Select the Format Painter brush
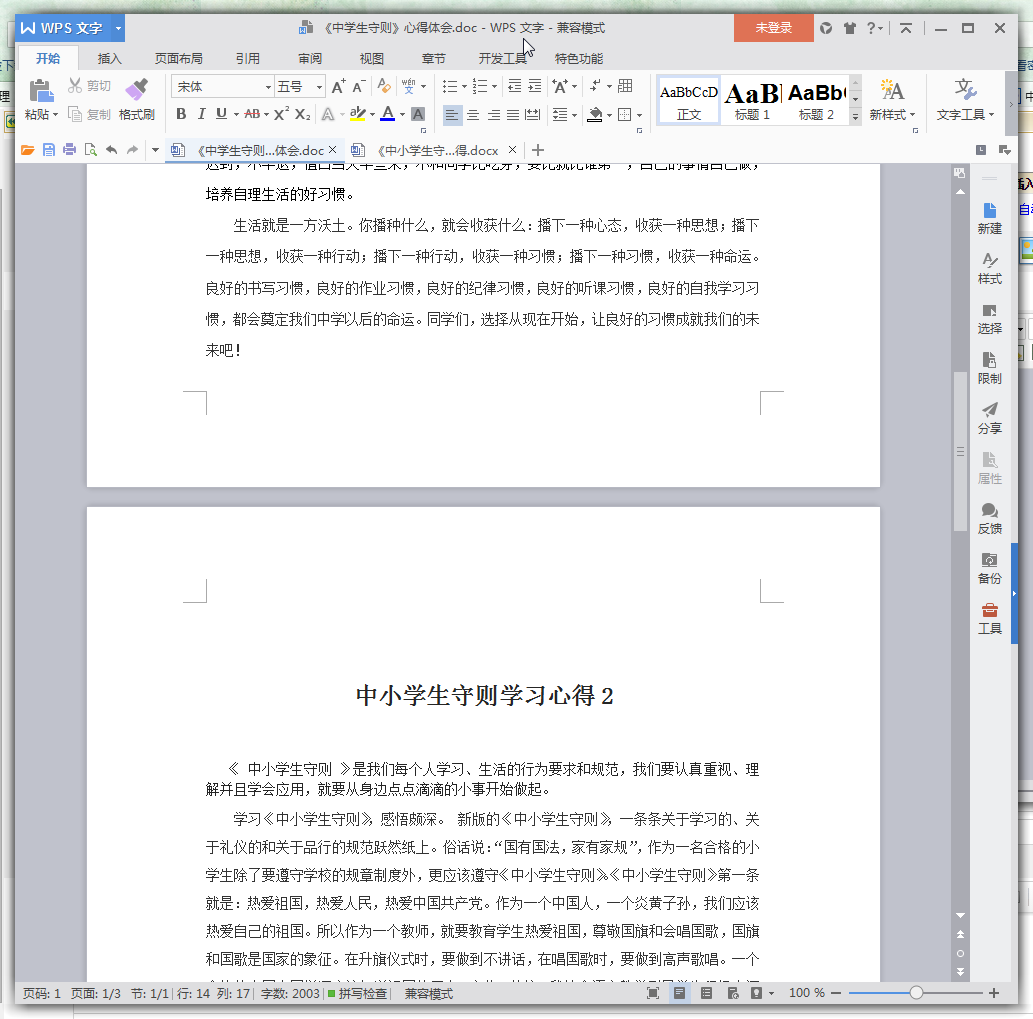The image size is (1033, 1019). point(136,90)
